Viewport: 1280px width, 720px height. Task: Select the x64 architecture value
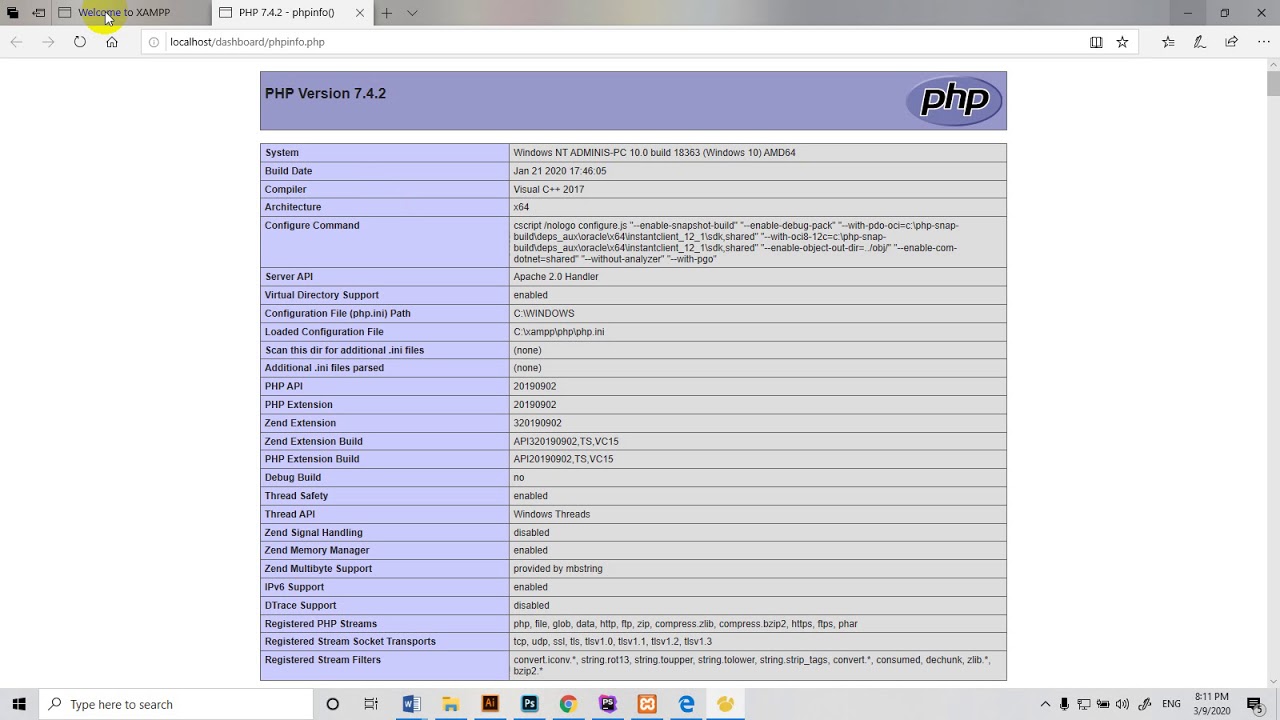tap(521, 207)
